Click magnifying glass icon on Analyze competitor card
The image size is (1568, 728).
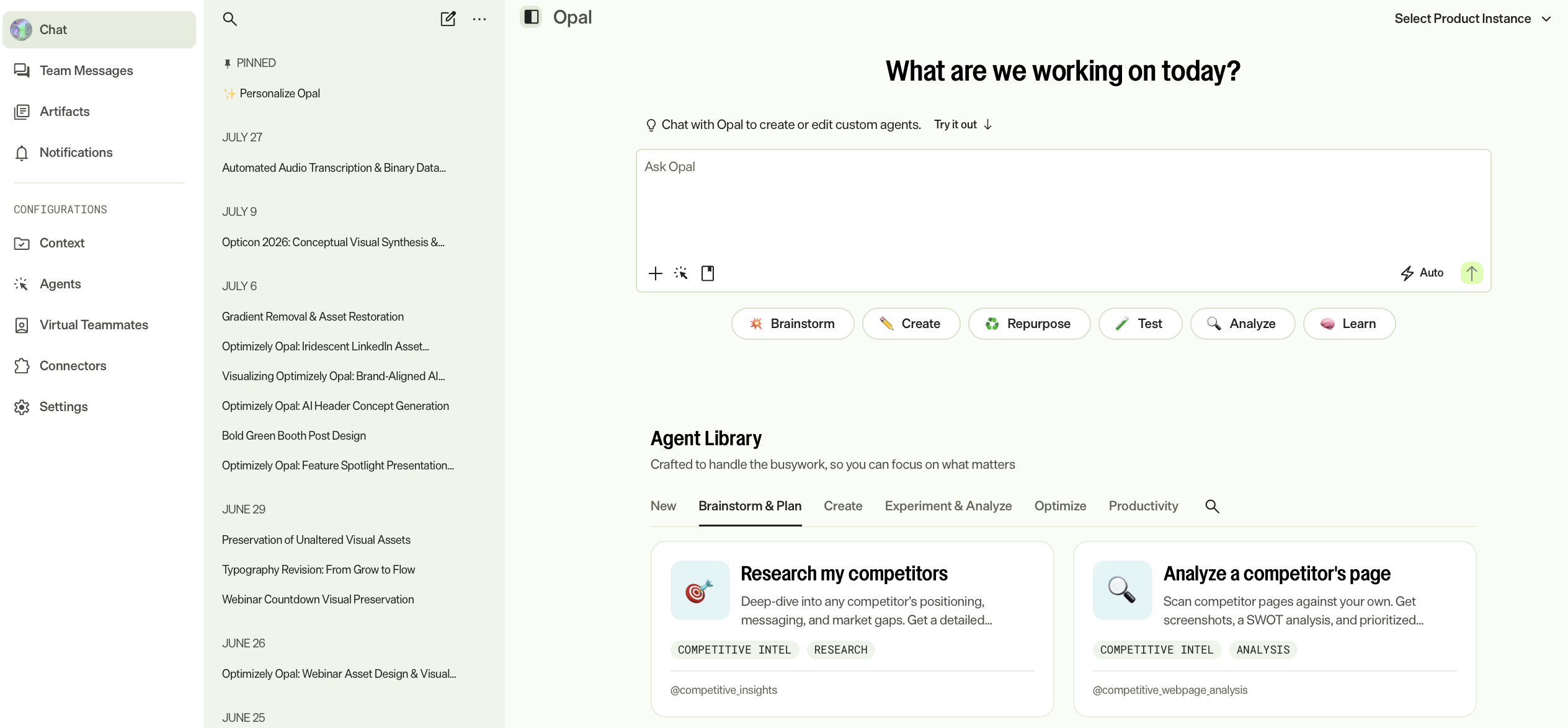coord(1122,590)
